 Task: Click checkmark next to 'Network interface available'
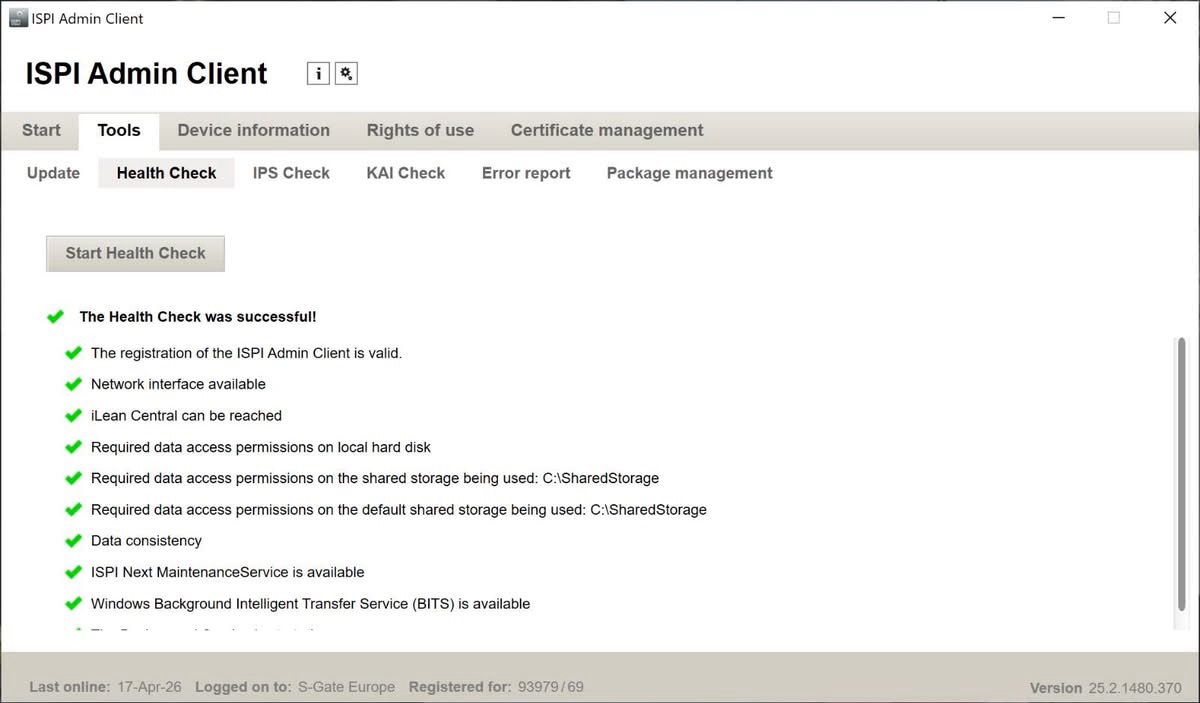point(73,384)
